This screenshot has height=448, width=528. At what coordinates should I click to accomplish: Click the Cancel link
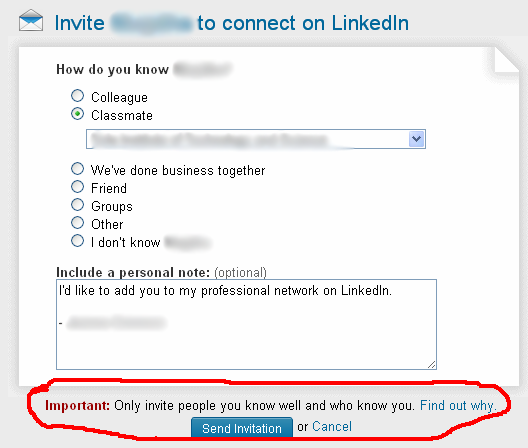coord(332,426)
